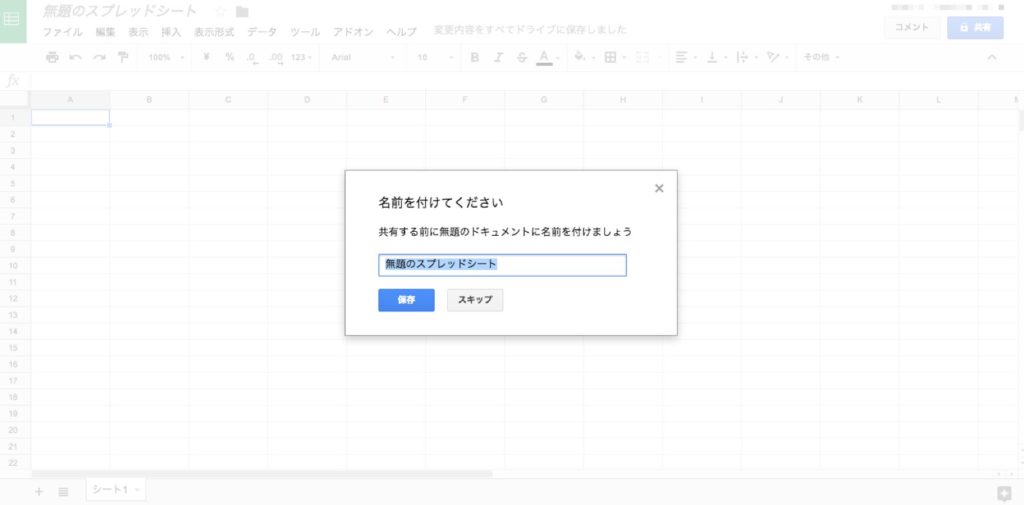This screenshot has width=1024, height=505.
Task: Open the Arial font dropdown
Action: coord(363,57)
